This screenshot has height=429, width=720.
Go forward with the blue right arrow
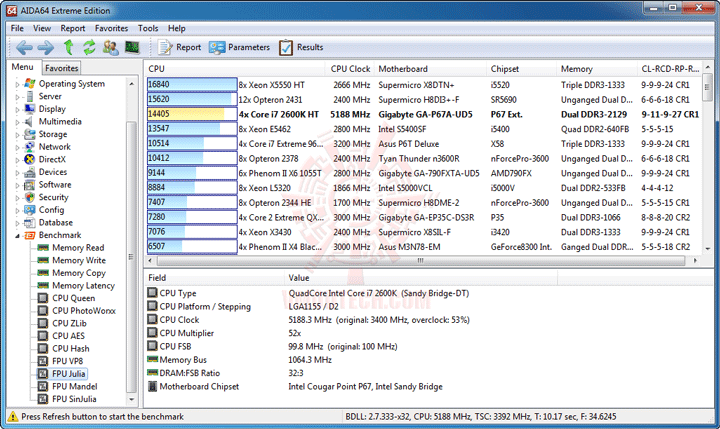tap(45, 47)
